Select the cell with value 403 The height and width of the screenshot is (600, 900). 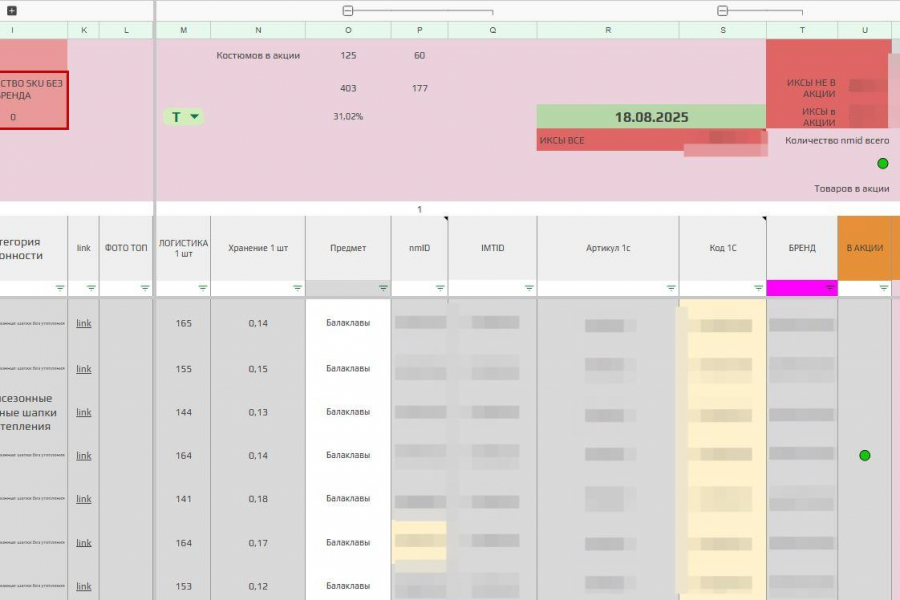coord(348,88)
